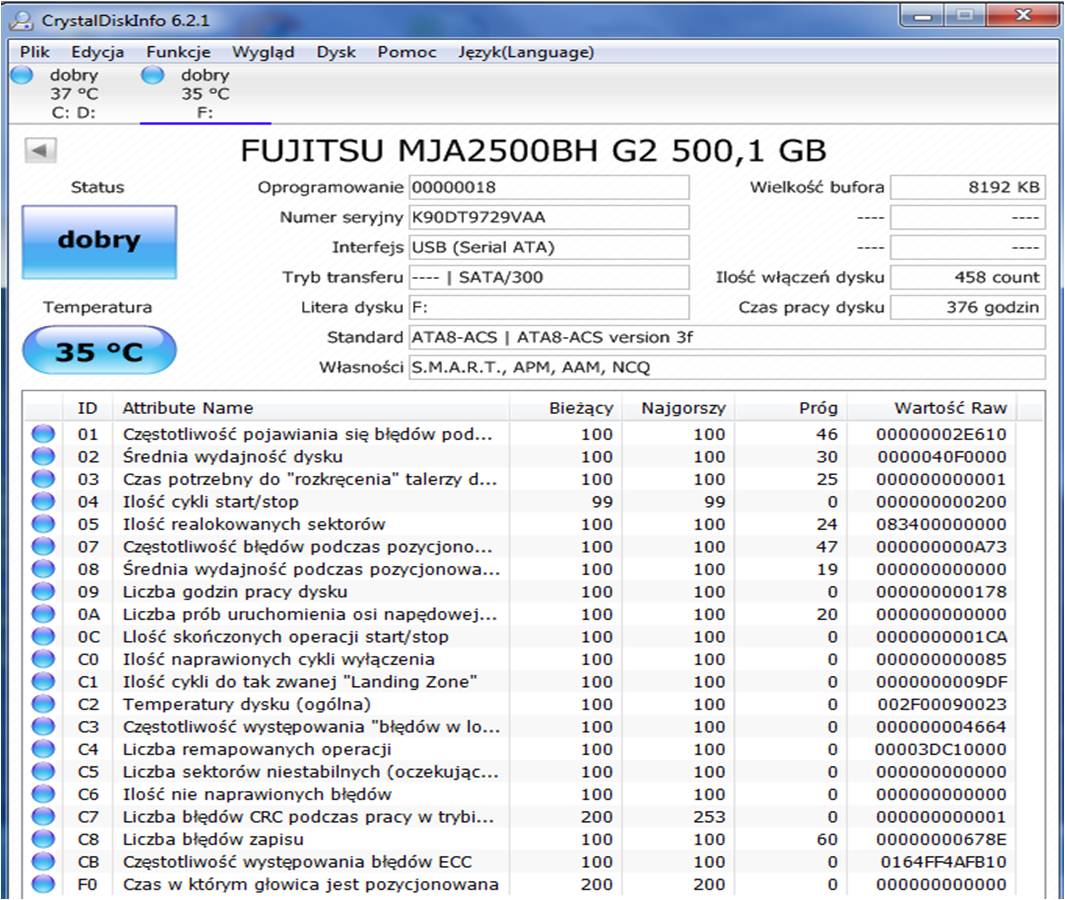Screen dimensions: 1065x900
Task: Click the Próg column header
Action: click(x=791, y=408)
